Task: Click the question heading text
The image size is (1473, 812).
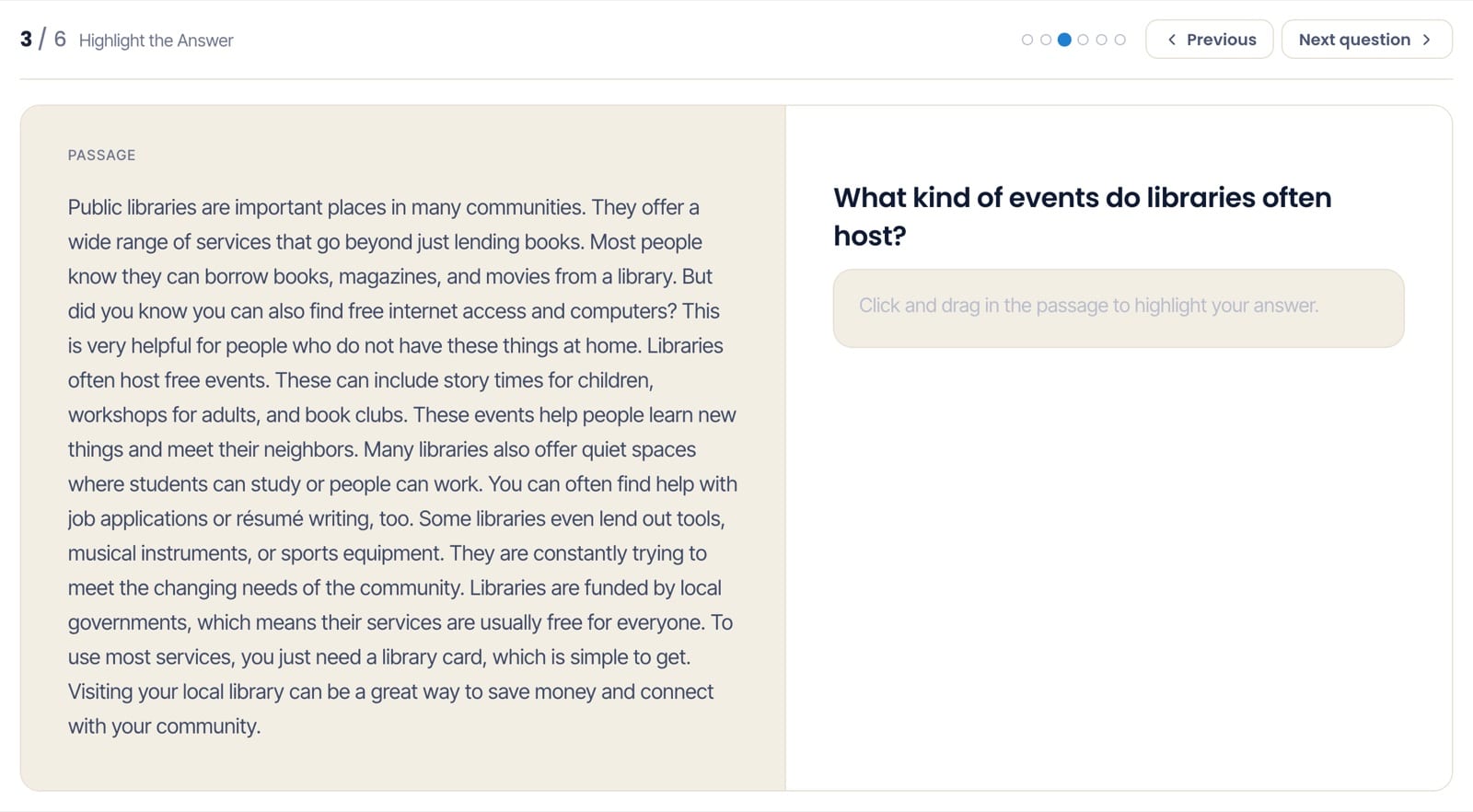Action: point(1082,216)
